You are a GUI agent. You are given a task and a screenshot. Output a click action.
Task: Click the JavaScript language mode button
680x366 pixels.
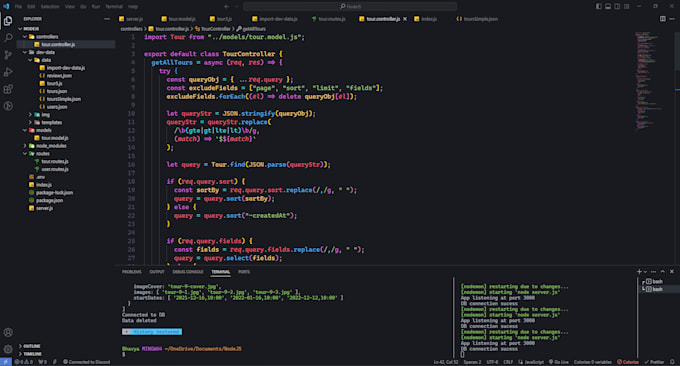click(x=531, y=362)
